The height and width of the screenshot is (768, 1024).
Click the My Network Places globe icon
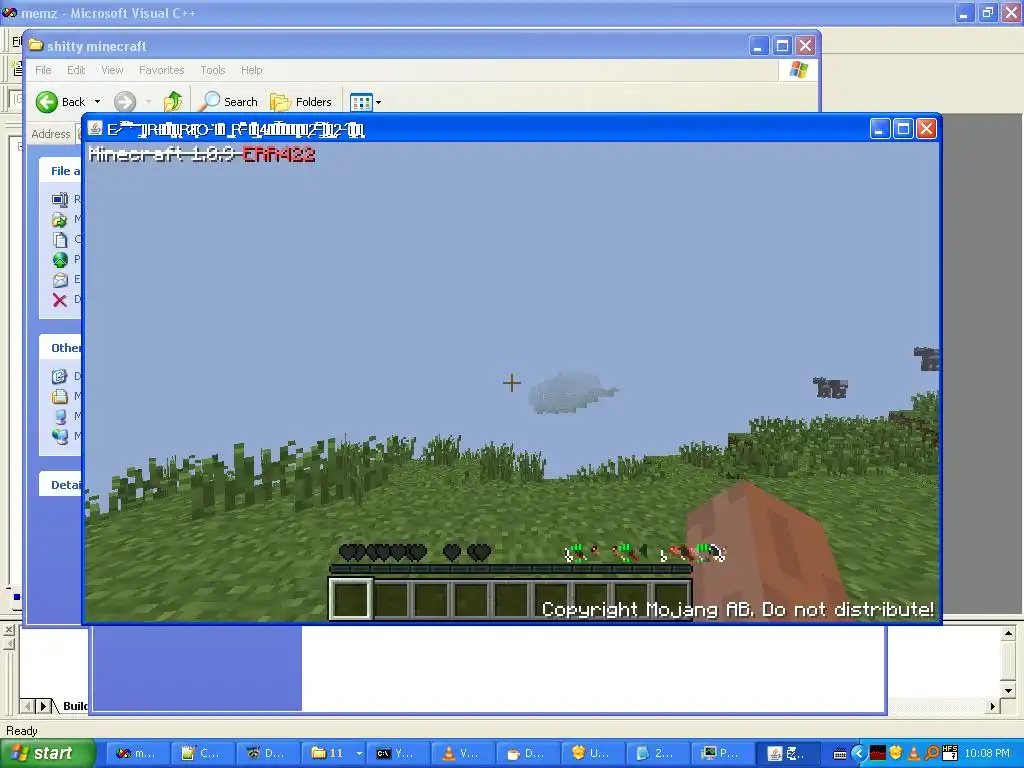60,436
